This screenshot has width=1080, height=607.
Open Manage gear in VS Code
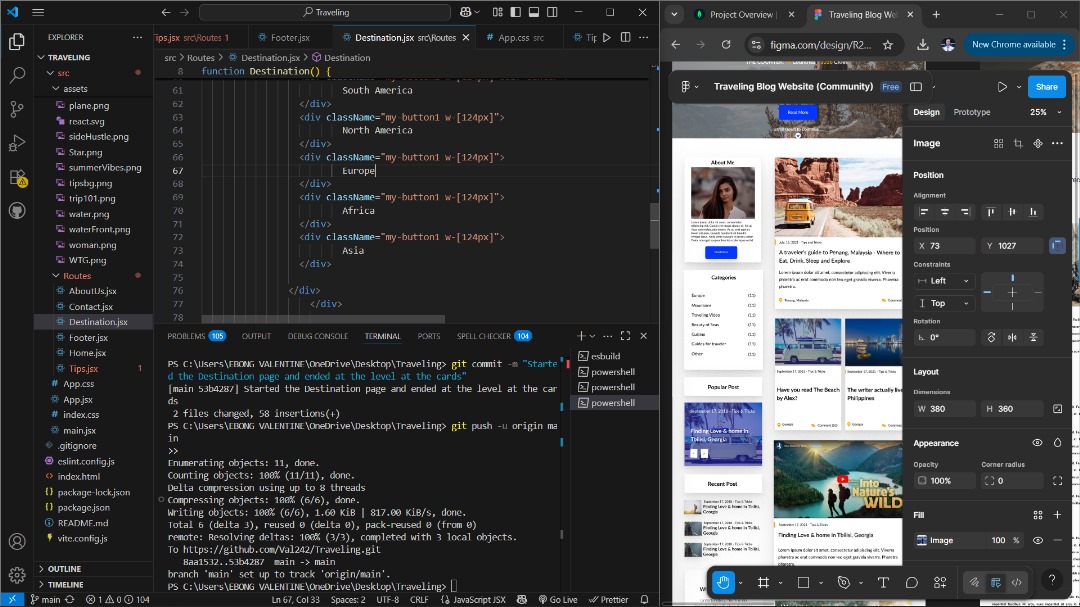click(x=17, y=575)
